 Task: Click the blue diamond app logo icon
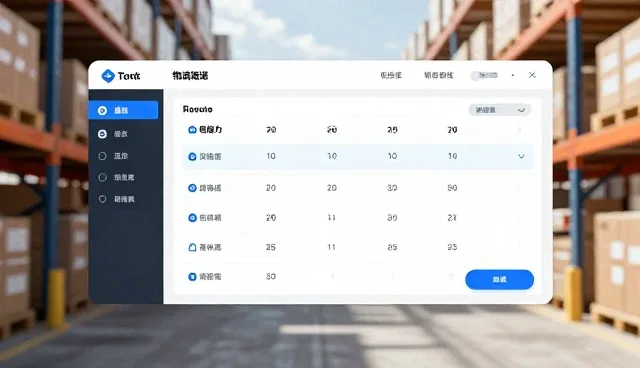[108, 76]
